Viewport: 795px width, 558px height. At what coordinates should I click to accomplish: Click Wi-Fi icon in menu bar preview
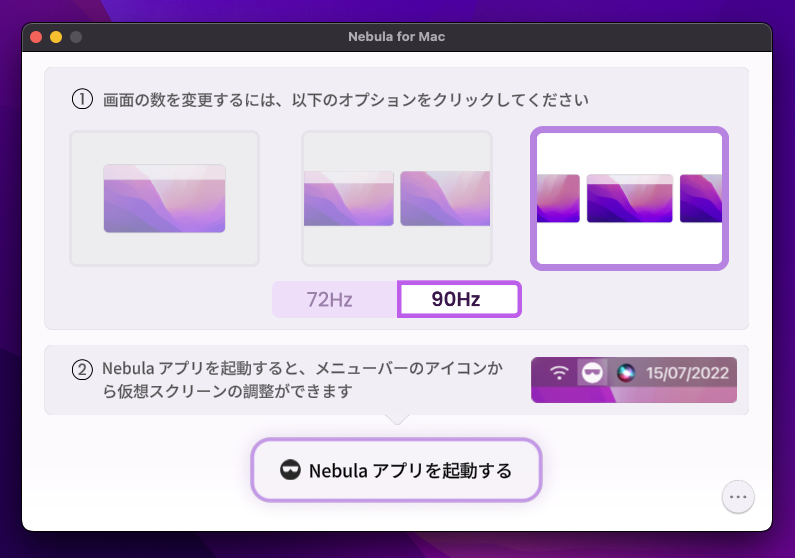click(x=559, y=373)
